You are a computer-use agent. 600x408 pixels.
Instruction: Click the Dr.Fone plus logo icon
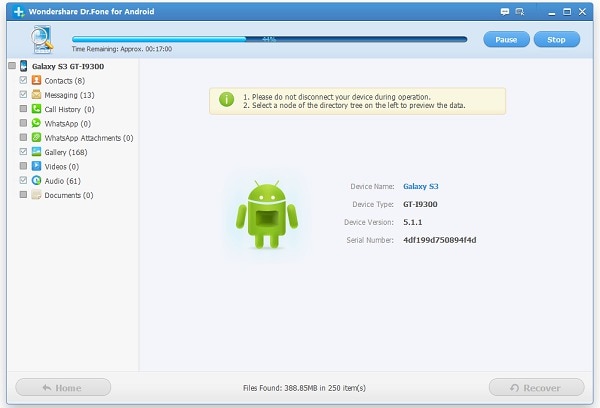tap(18, 11)
